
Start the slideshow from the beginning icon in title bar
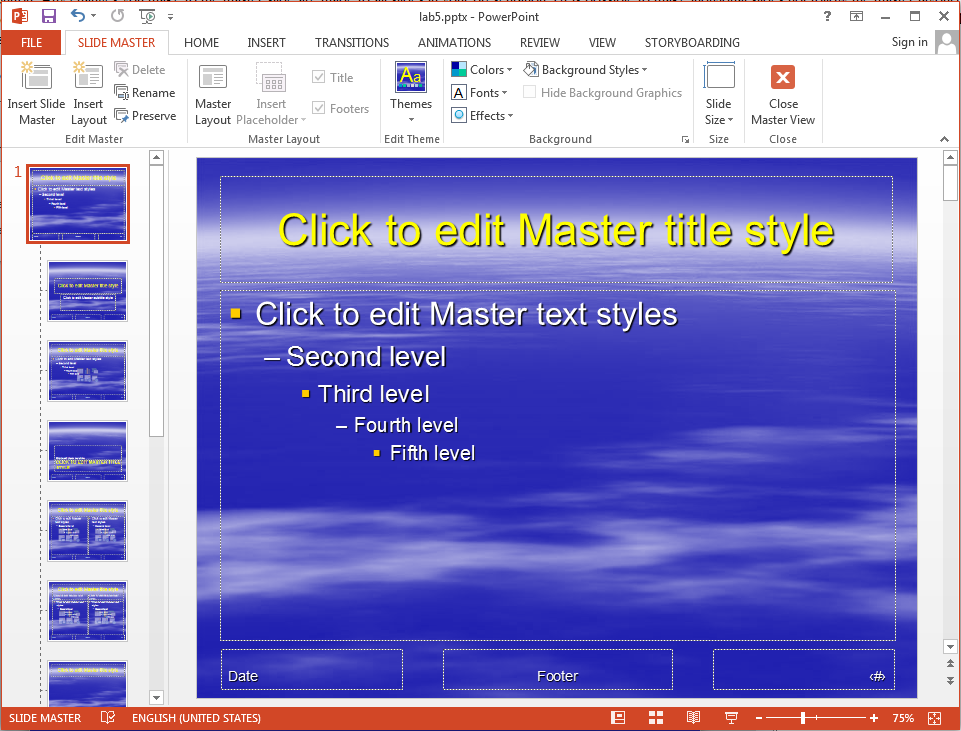[x=147, y=17]
